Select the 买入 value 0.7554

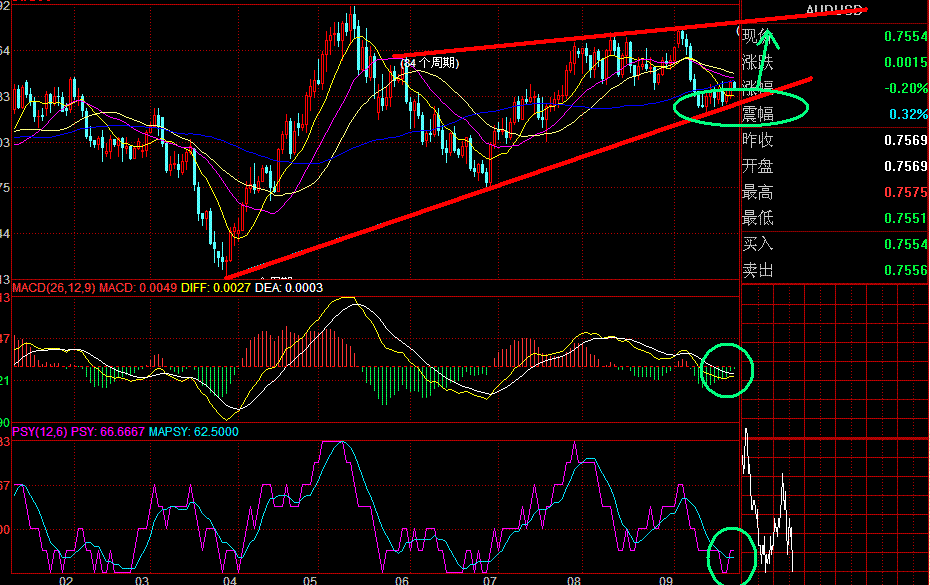pyautogui.click(x=906, y=244)
